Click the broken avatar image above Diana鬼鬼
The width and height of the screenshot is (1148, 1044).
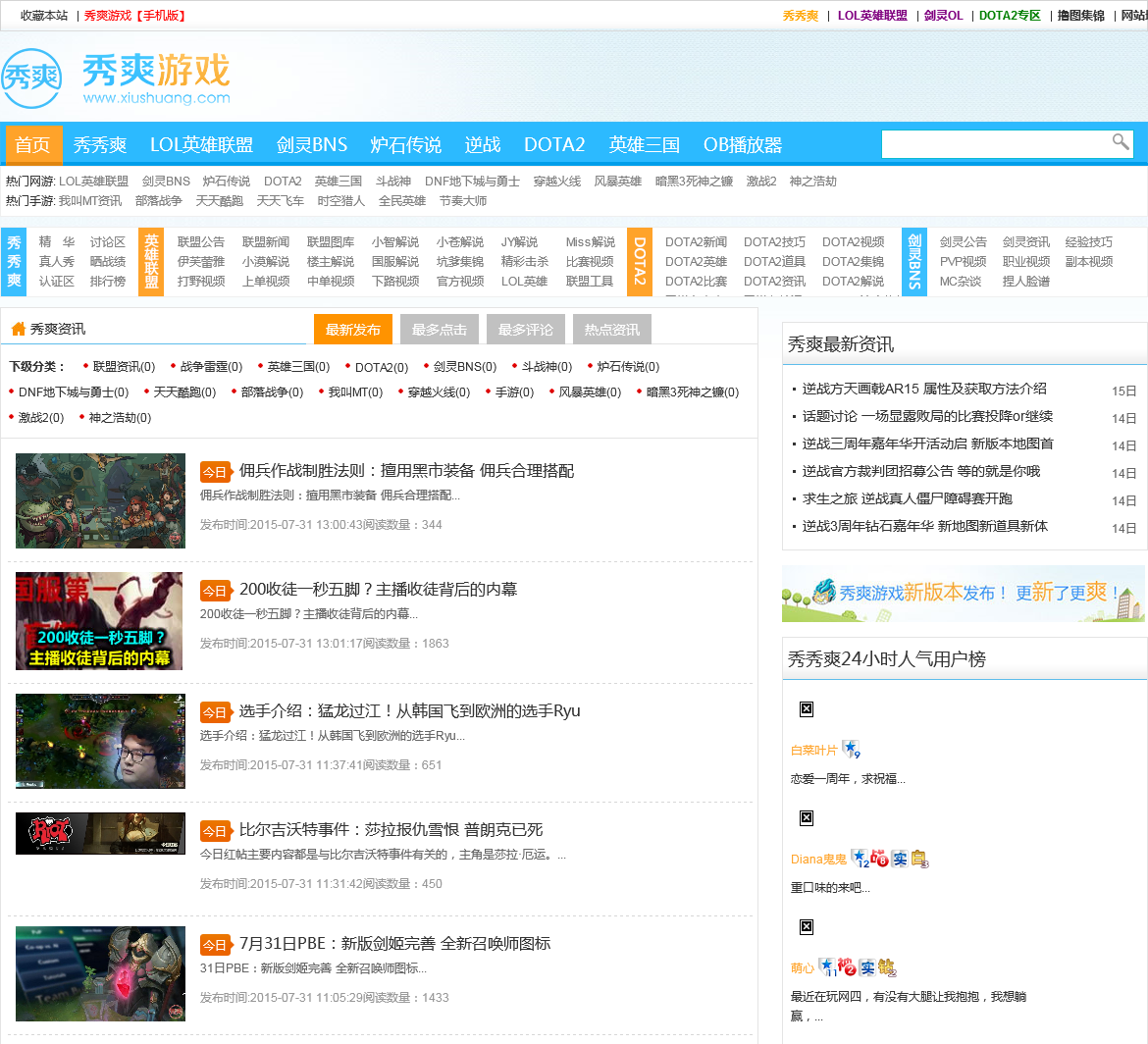[806, 818]
